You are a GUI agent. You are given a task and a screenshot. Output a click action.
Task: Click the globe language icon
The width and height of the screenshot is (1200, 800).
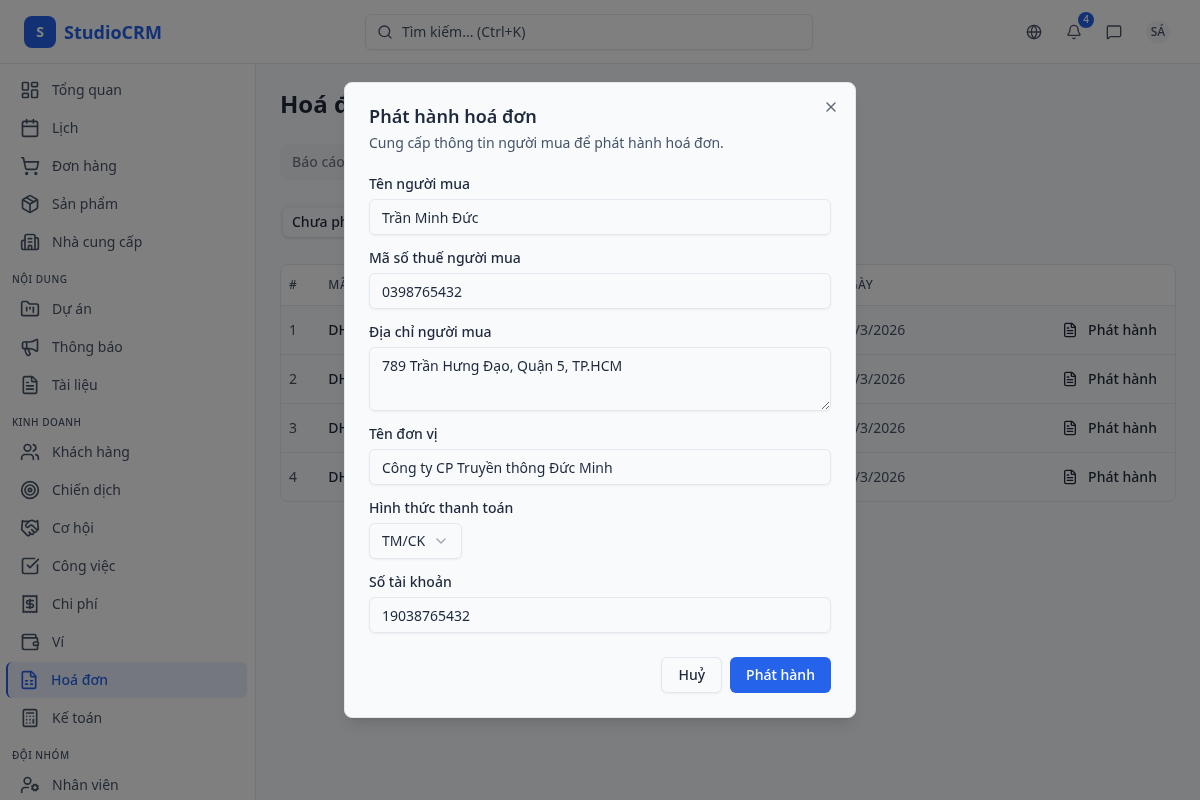coord(1034,32)
